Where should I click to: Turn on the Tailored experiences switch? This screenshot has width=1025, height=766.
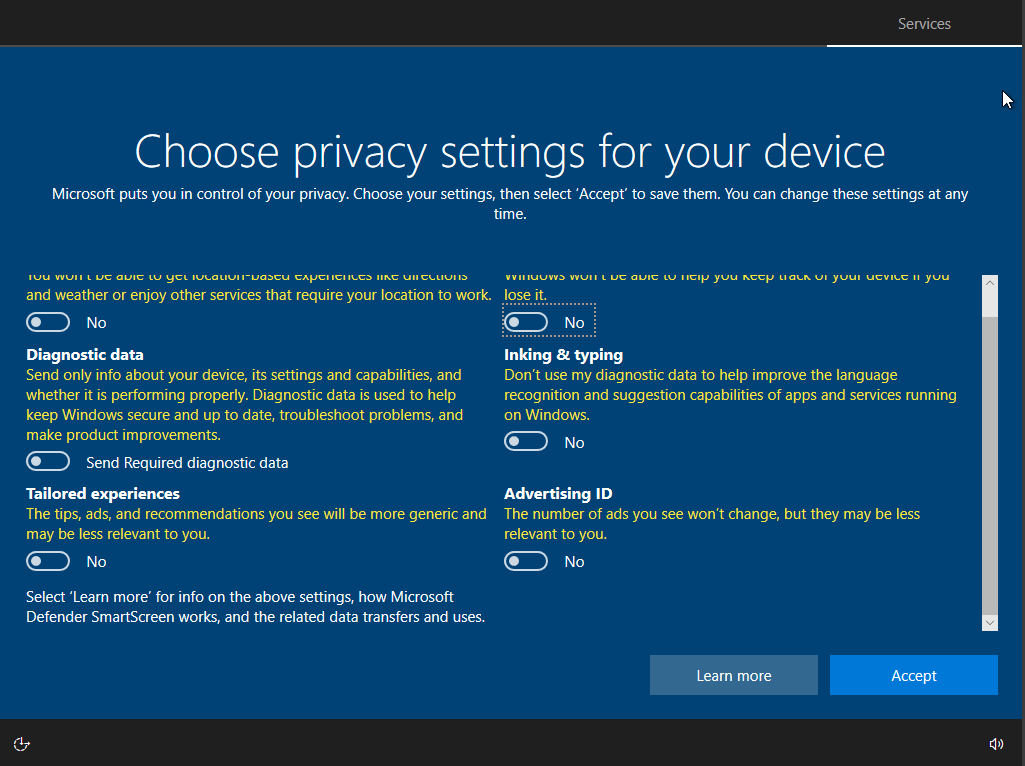(x=48, y=562)
